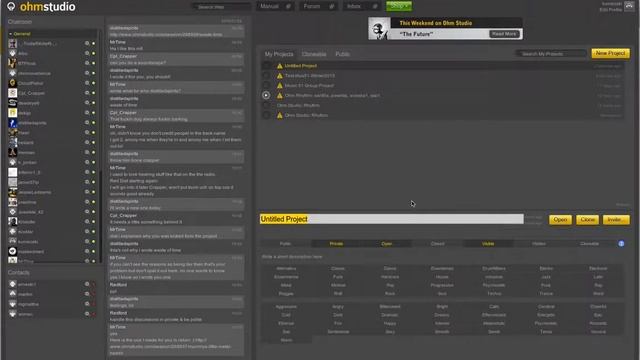This screenshot has width=640, height=360.
Task: Set project access to Closed
Action: pyautogui.click(x=437, y=244)
